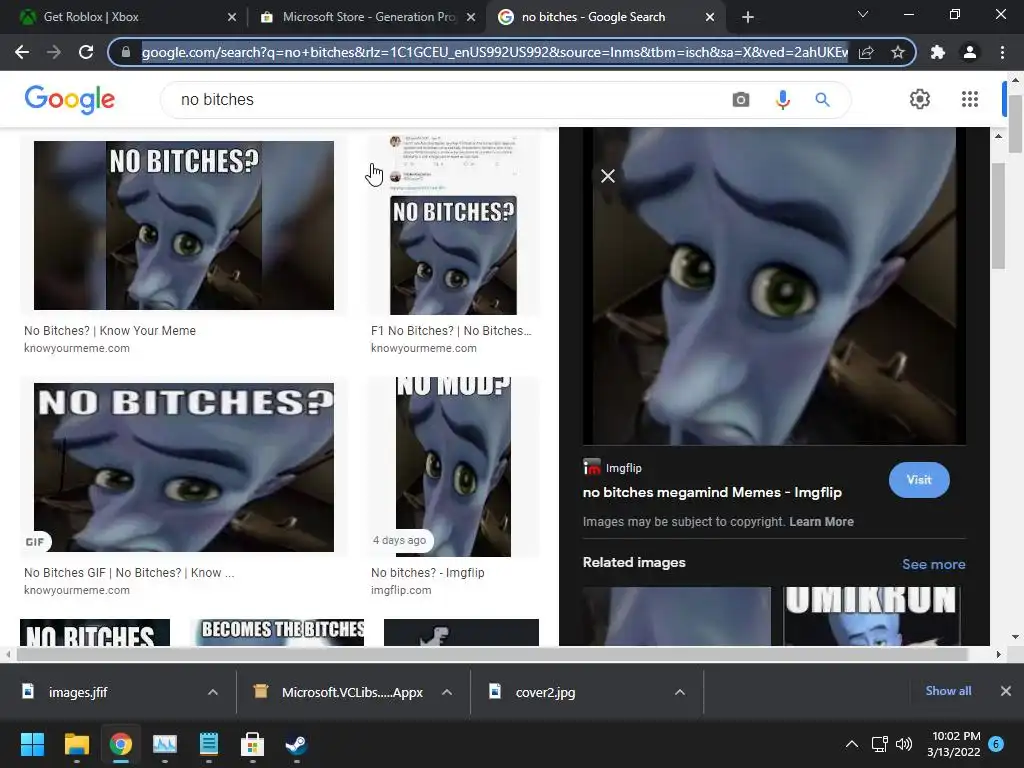Share this page from the address bar

click(x=866, y=52)
